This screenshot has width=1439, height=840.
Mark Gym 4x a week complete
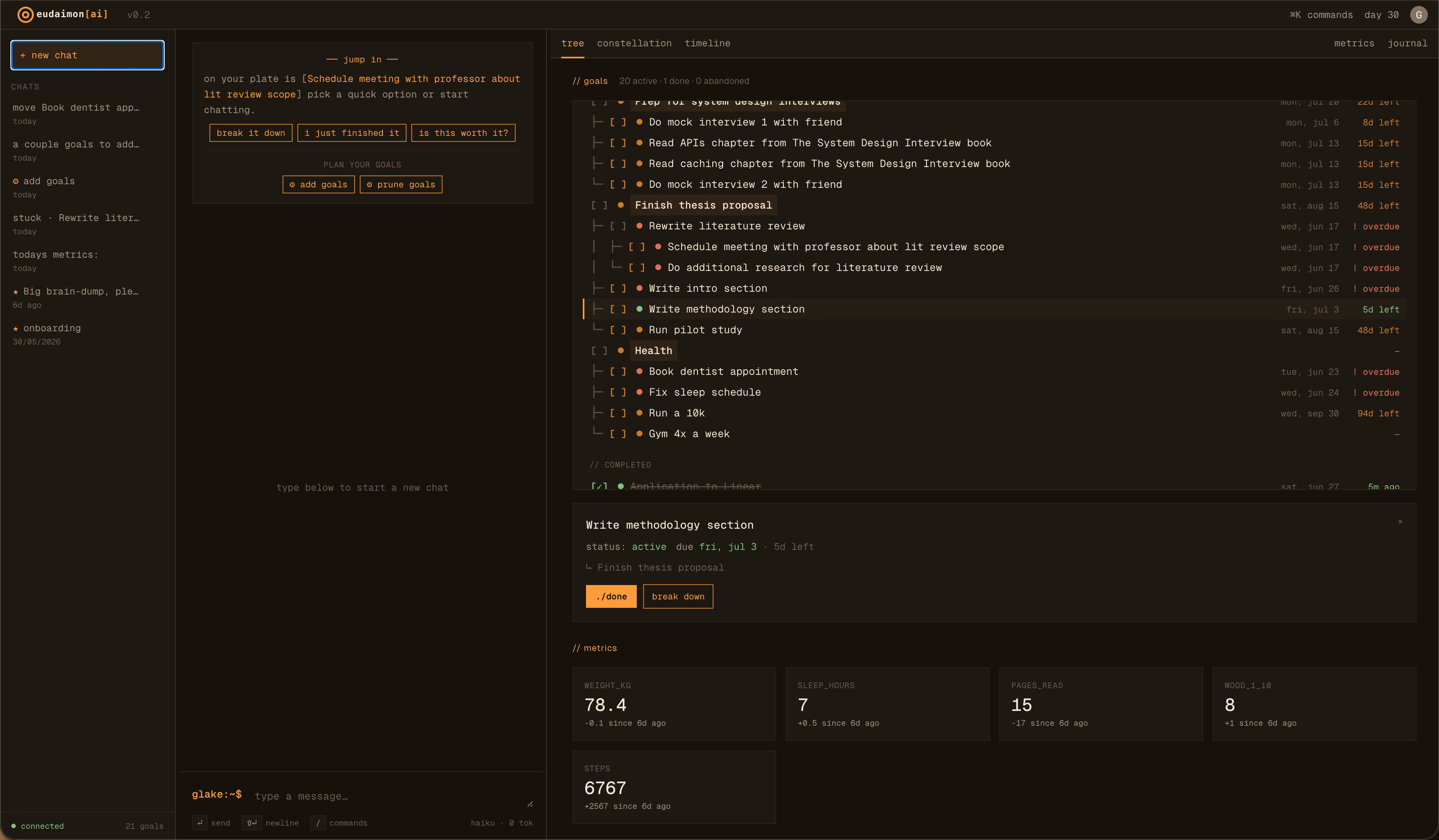coord(618,434)
